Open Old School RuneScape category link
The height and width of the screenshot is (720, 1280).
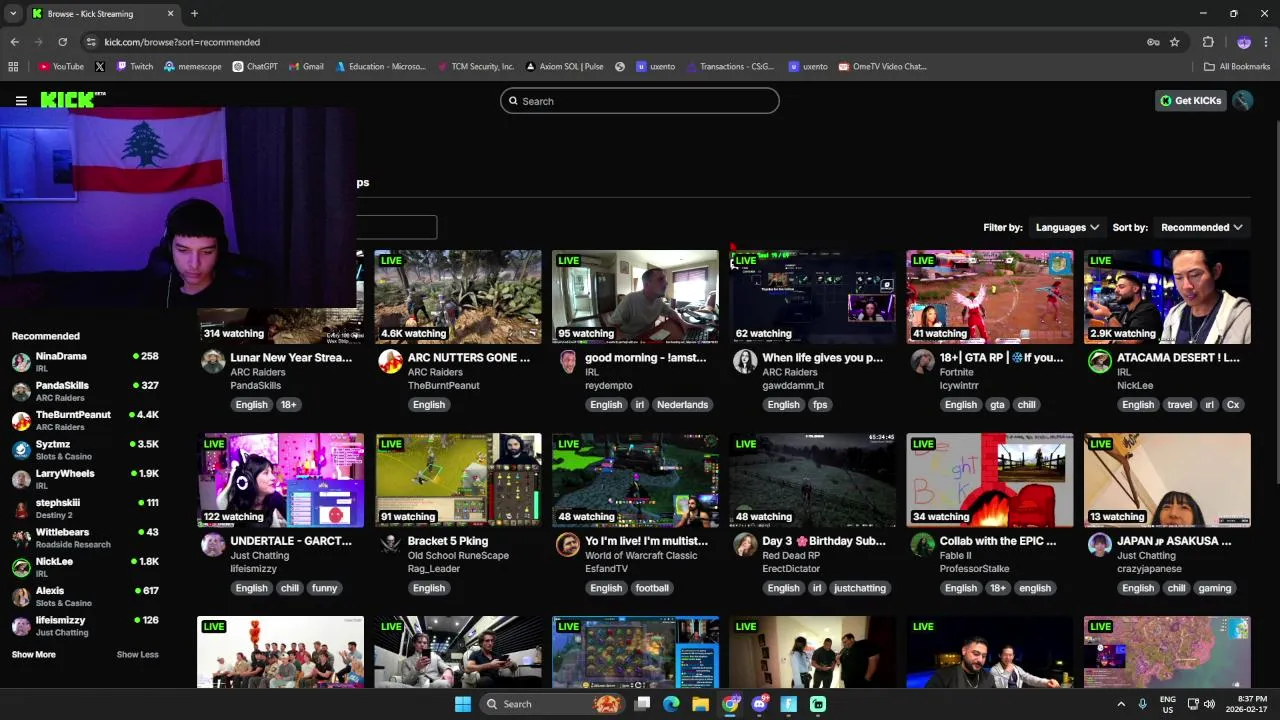[x=458, y=556]
